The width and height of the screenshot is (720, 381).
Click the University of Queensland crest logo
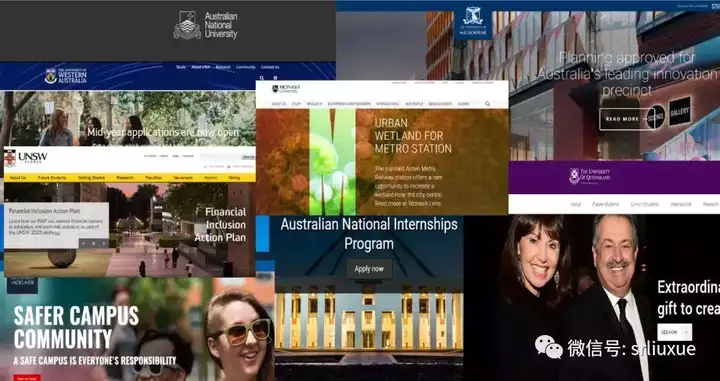(574, 176)
